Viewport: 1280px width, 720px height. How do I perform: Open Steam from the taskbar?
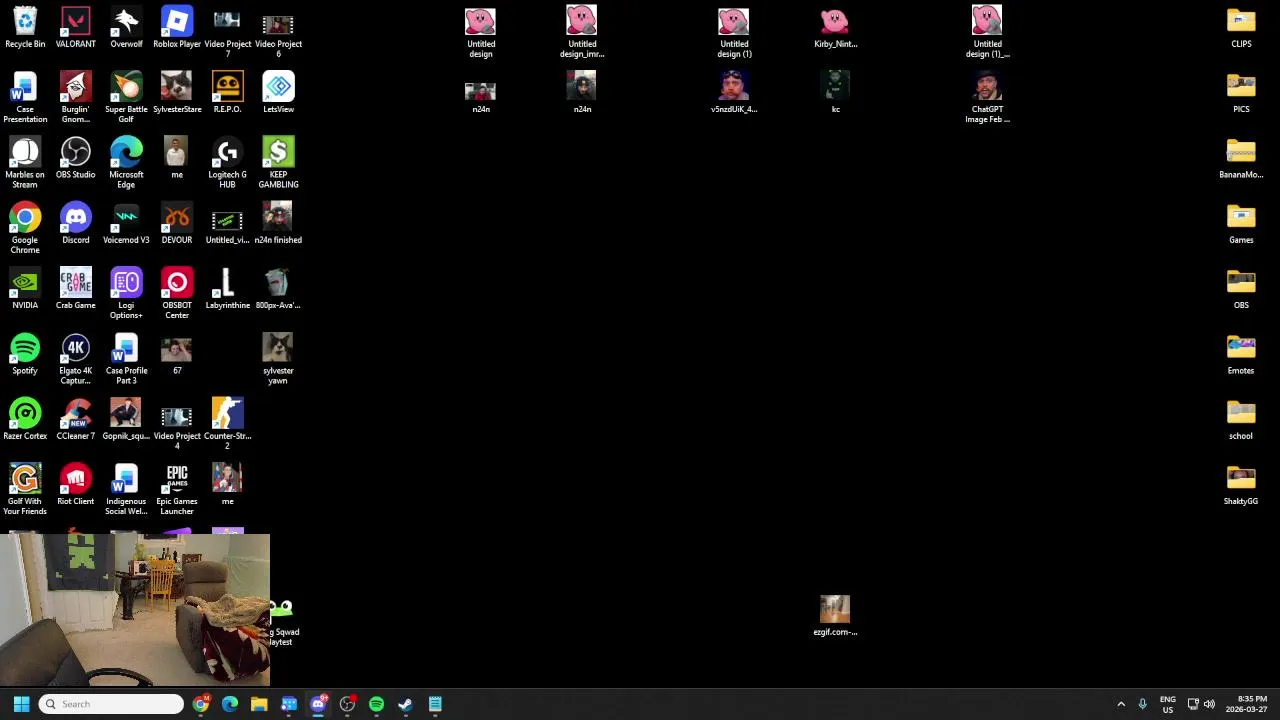405,704
